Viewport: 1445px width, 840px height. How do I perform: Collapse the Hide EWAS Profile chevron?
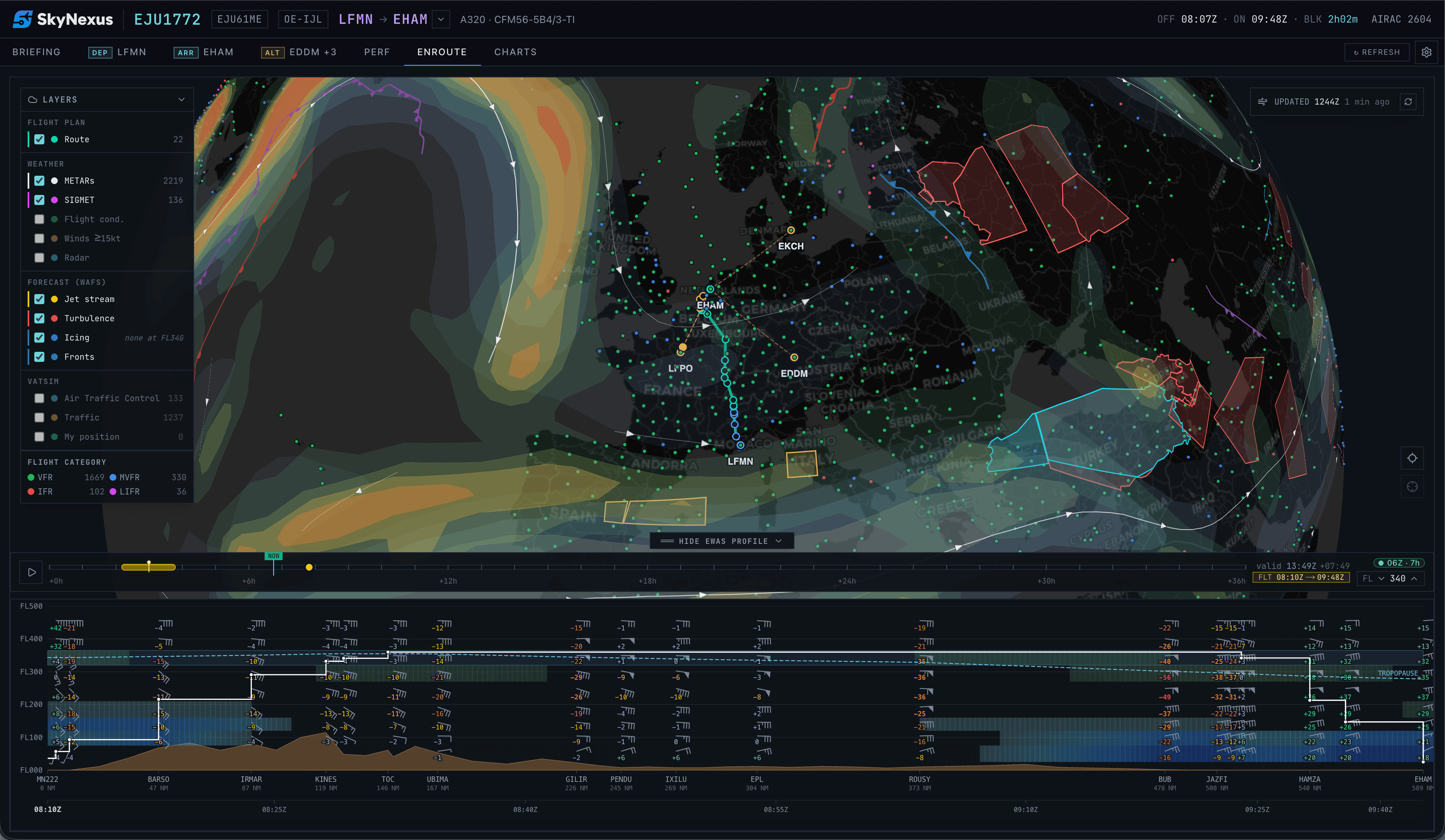778,541
